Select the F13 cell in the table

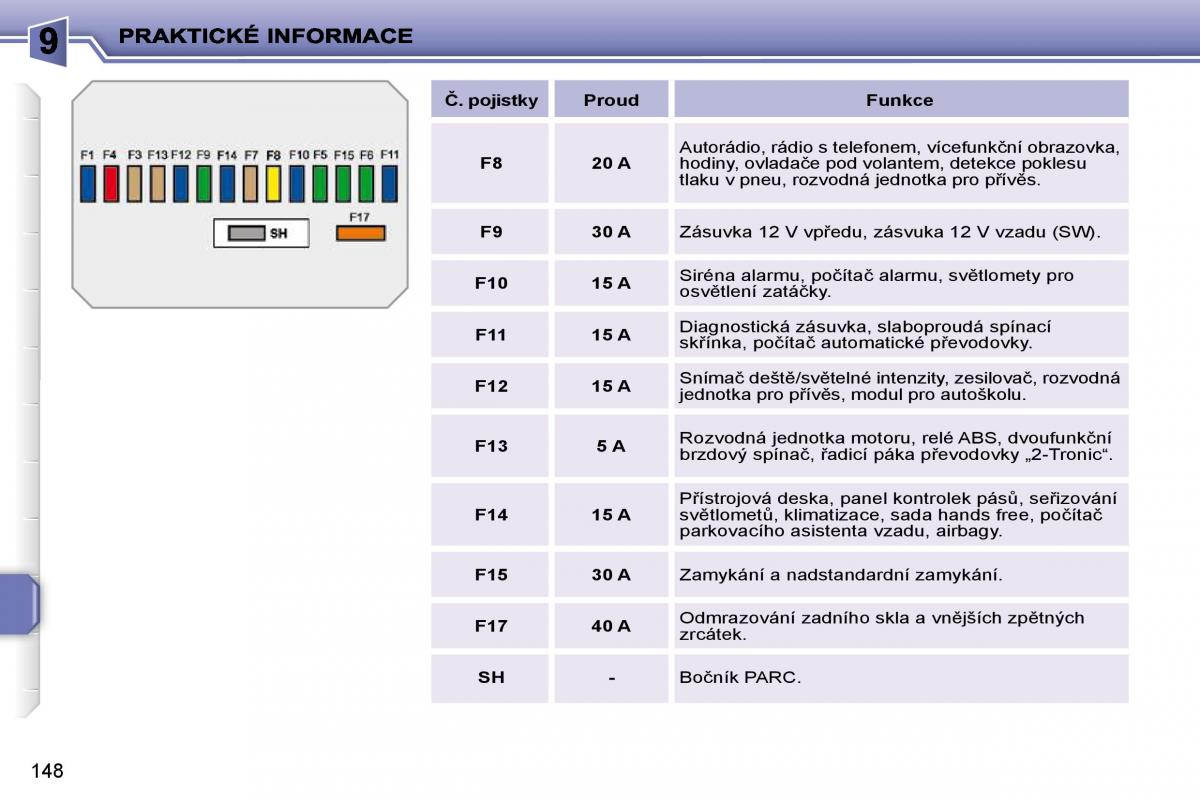[490, 446]
